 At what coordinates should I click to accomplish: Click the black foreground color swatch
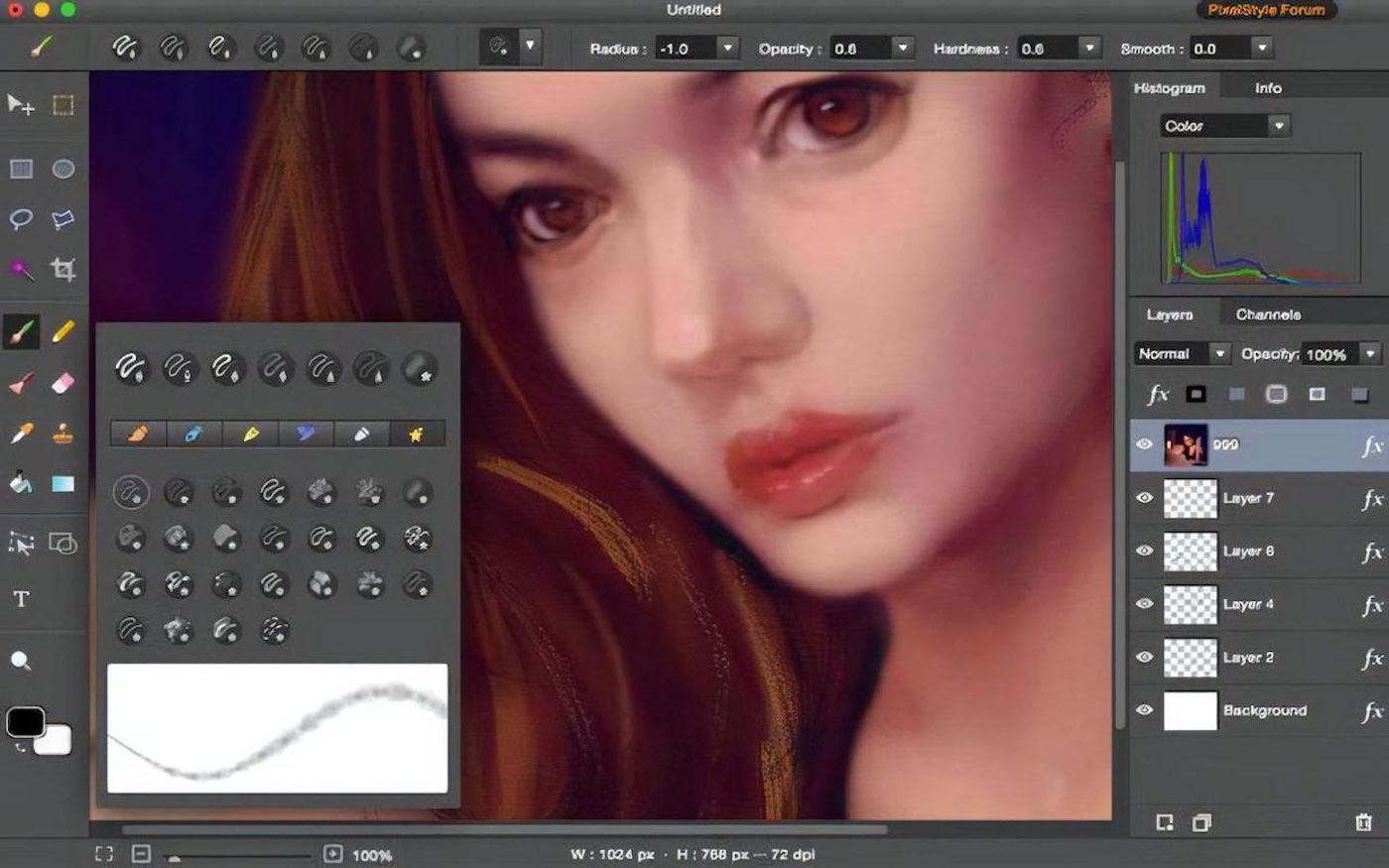(x=25, y=721)
